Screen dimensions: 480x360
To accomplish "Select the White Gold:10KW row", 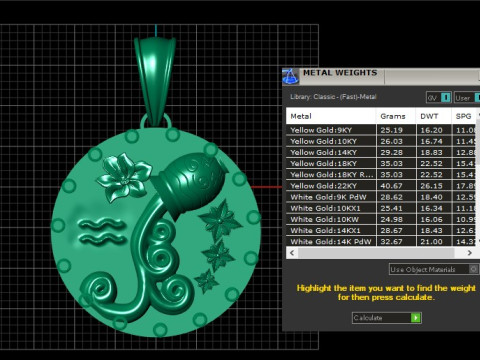I will 381,219.
